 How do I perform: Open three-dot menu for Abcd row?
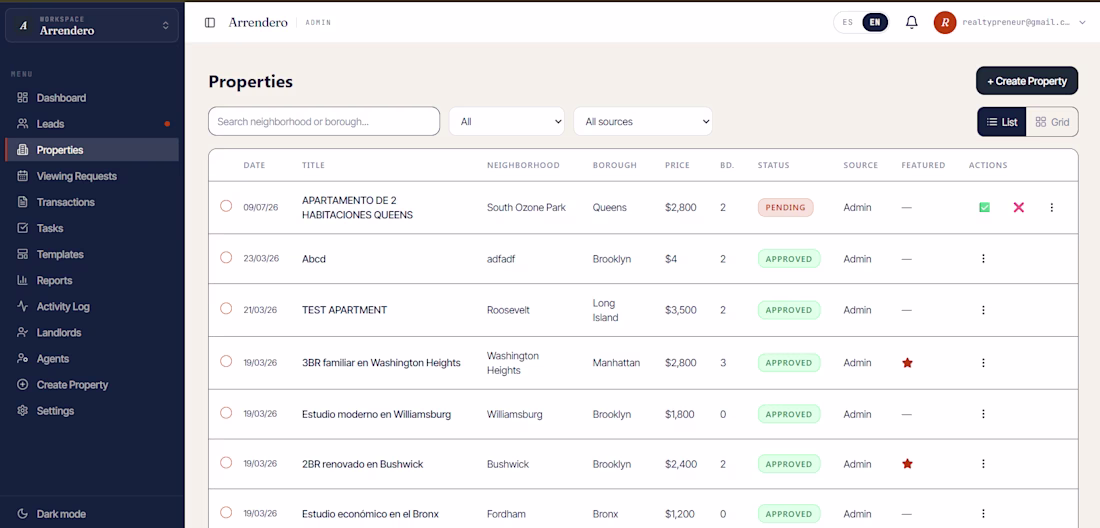coord(983,259)
